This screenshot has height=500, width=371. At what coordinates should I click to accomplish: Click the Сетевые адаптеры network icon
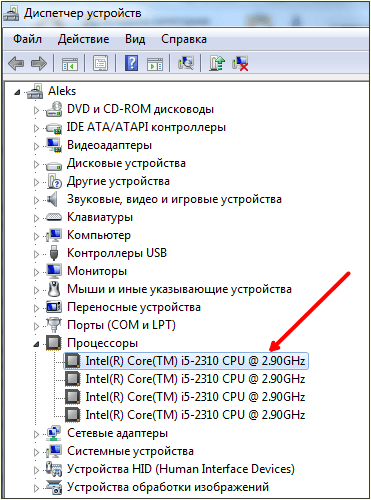click(x=54, y=433)
